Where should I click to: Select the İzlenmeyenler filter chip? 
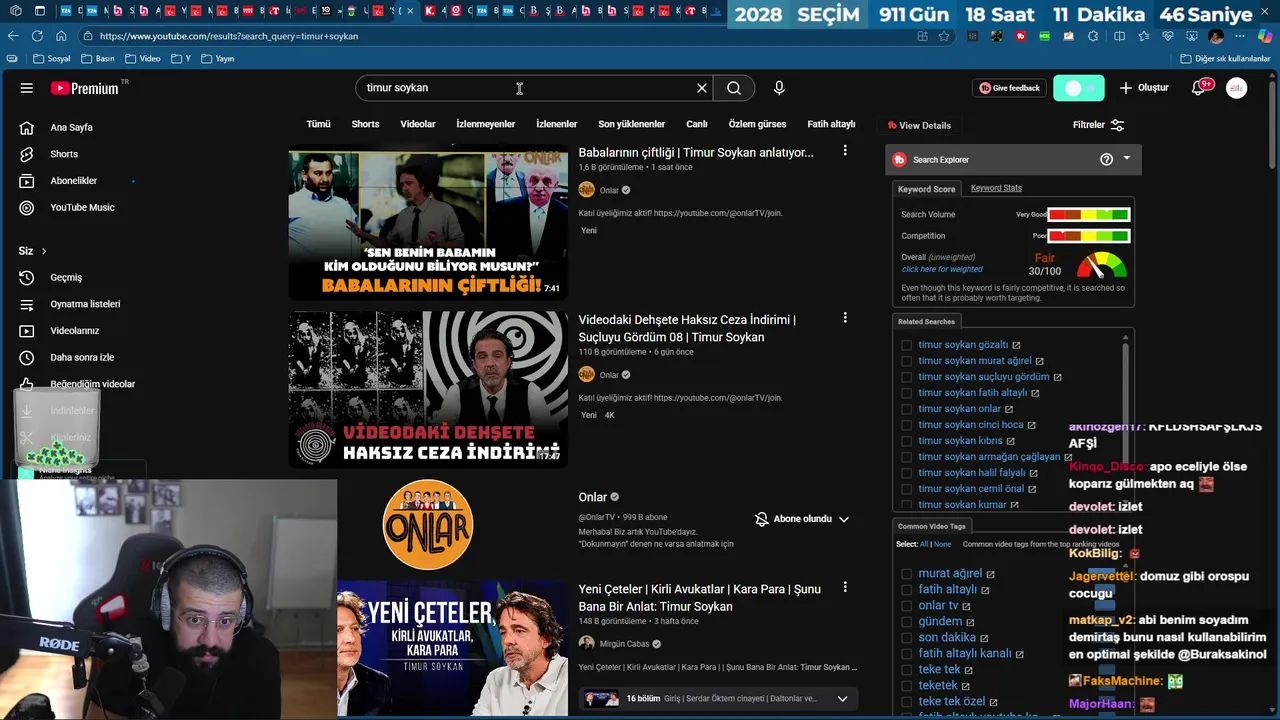pyautogui.click(x=485, y=124)
